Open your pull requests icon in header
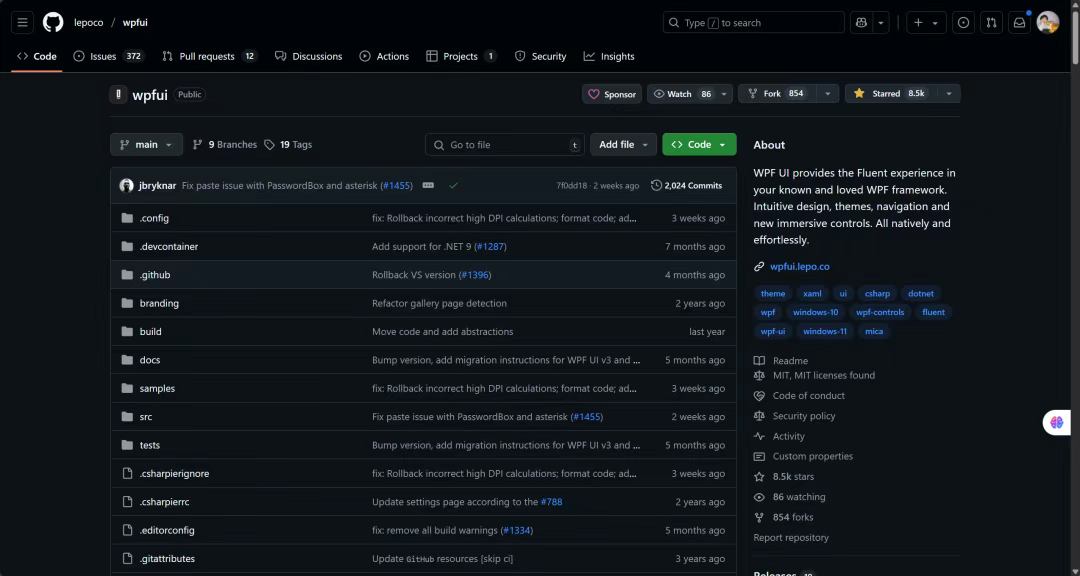Image resolution: width=1080 pixels, height=576 pixels. click(x=991, y=23)
